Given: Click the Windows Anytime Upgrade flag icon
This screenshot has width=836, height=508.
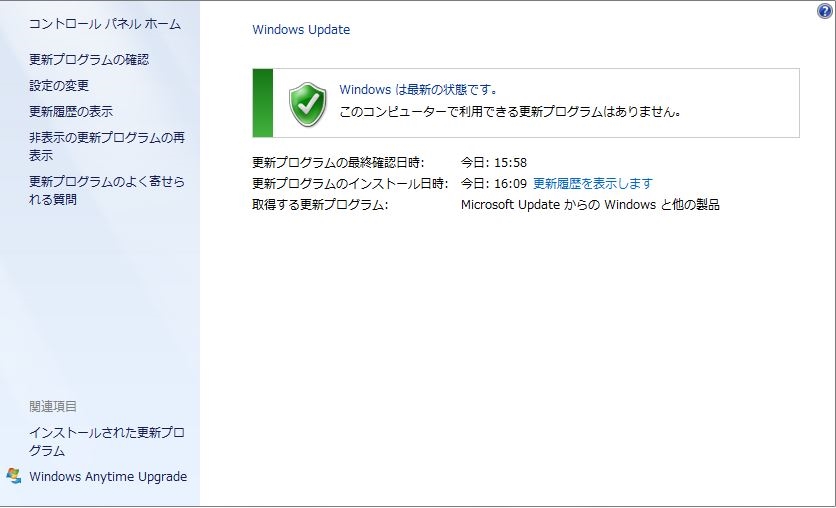Looking at the screenshot, I should coord(14,475).
